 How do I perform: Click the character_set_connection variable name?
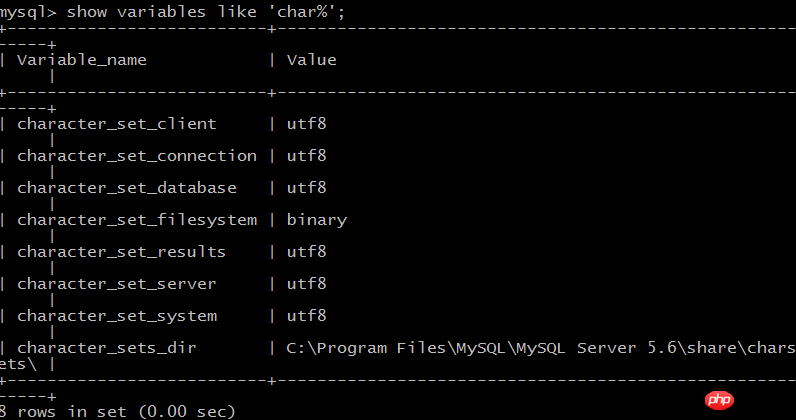[137, 156]
